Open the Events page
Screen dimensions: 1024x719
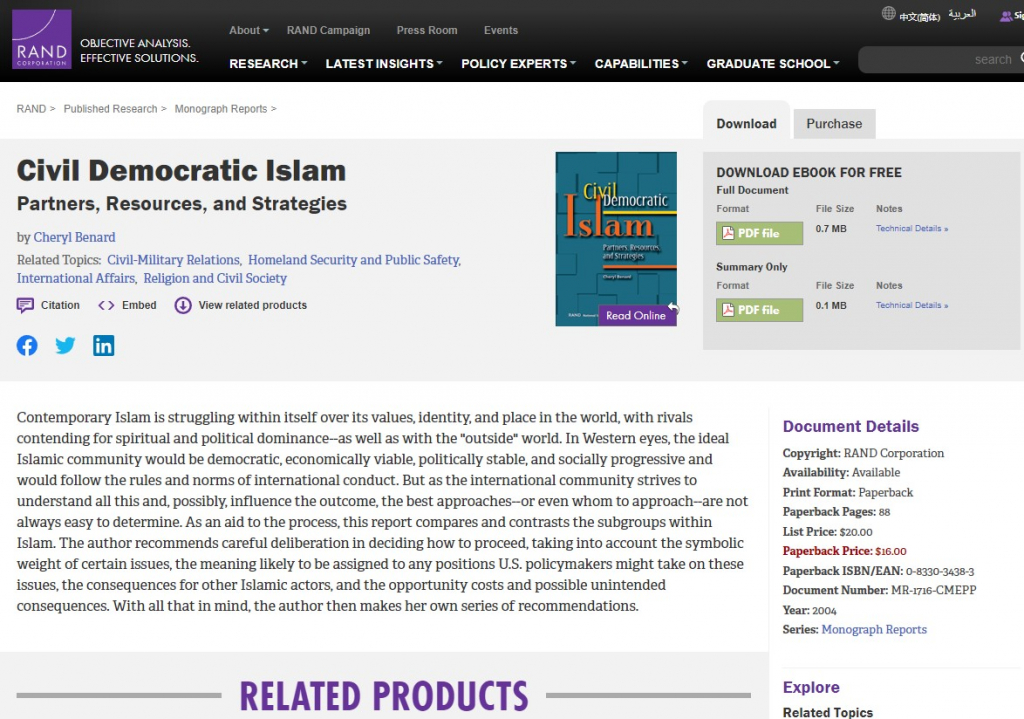[x=501, y=30]
